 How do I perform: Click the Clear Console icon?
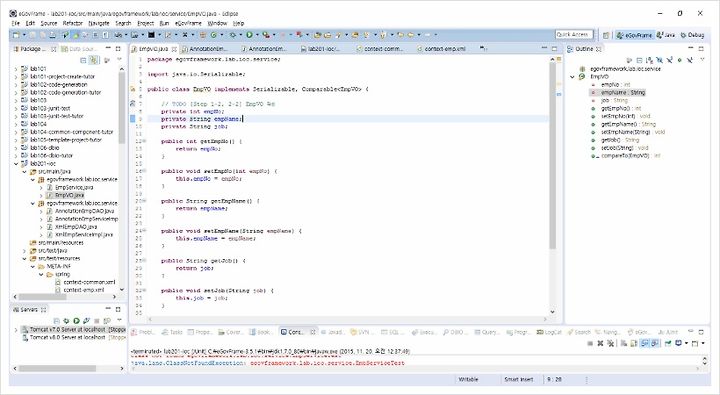(624, 343)
